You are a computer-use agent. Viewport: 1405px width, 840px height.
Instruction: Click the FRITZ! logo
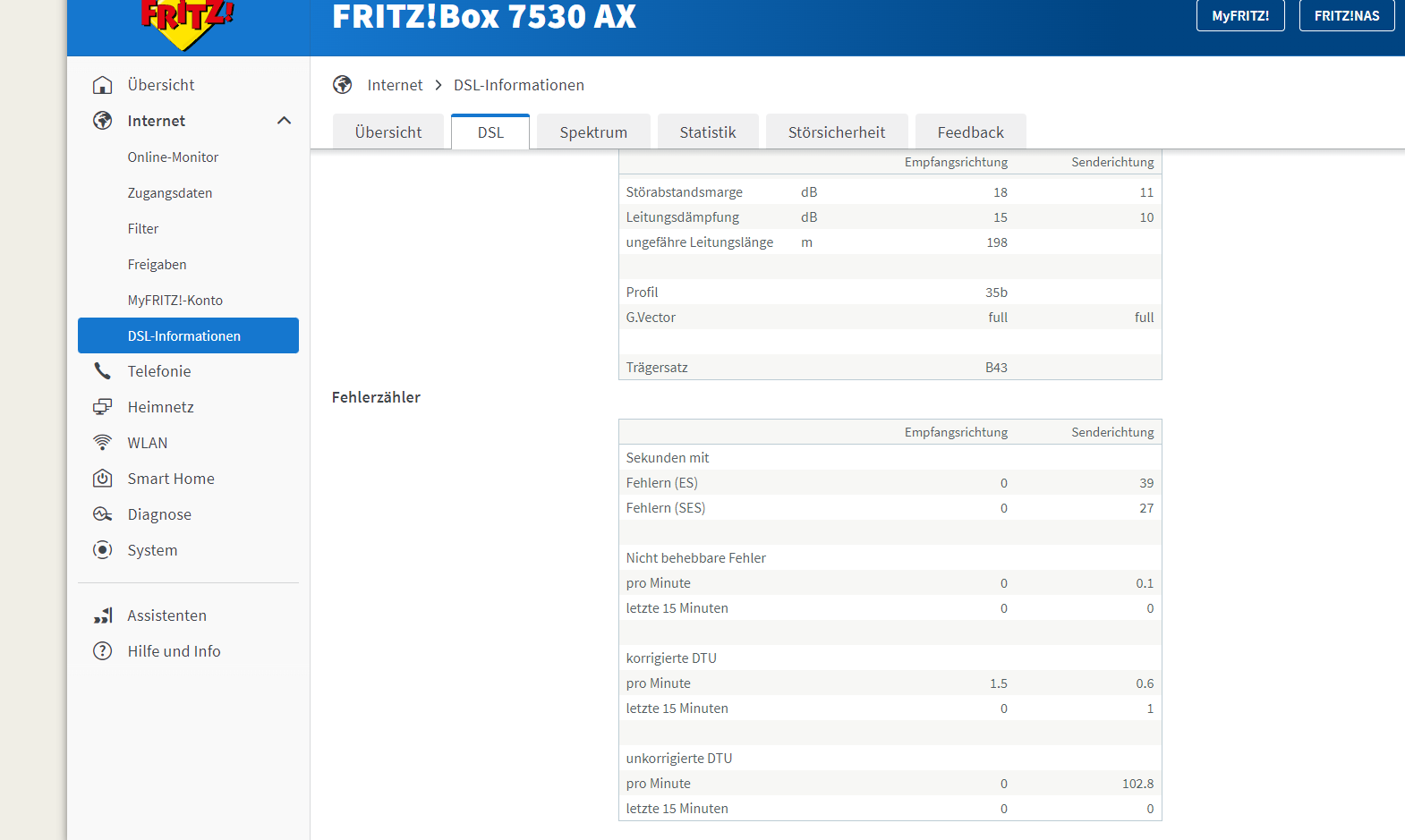187,23
